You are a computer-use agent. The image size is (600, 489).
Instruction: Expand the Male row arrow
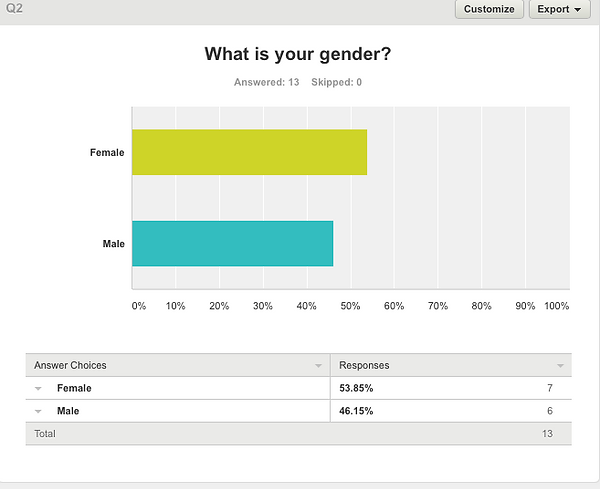(38, 411)
